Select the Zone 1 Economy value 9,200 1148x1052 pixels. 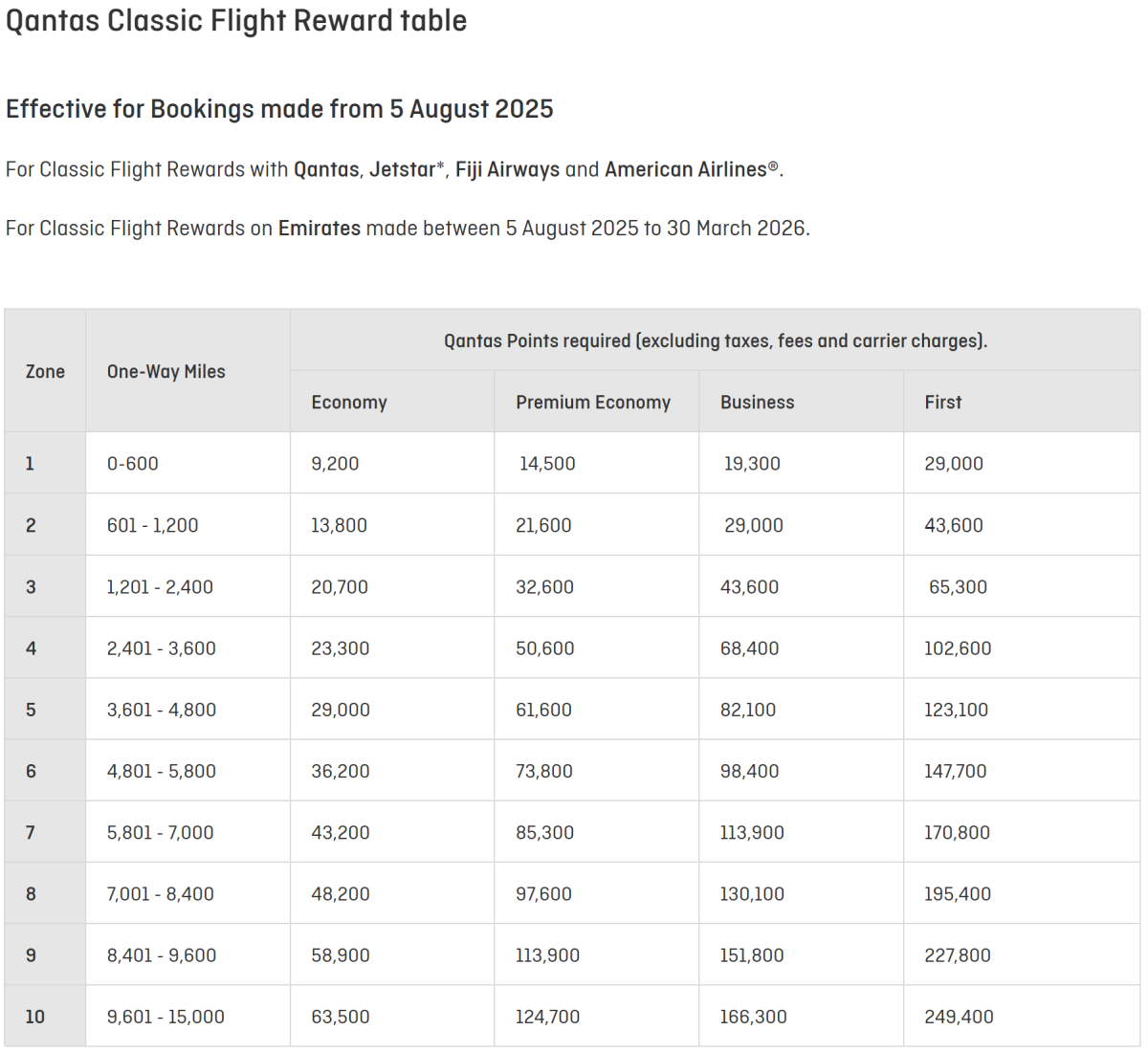click(x=335, y=464)
